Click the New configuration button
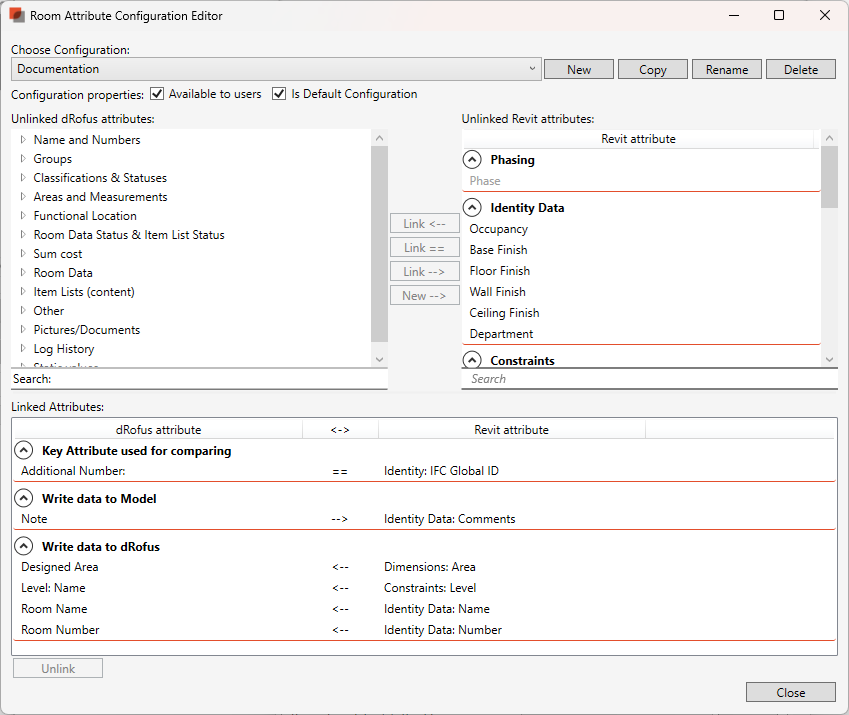The height and width of the screenshot is (715, 849). coord(579,70)
